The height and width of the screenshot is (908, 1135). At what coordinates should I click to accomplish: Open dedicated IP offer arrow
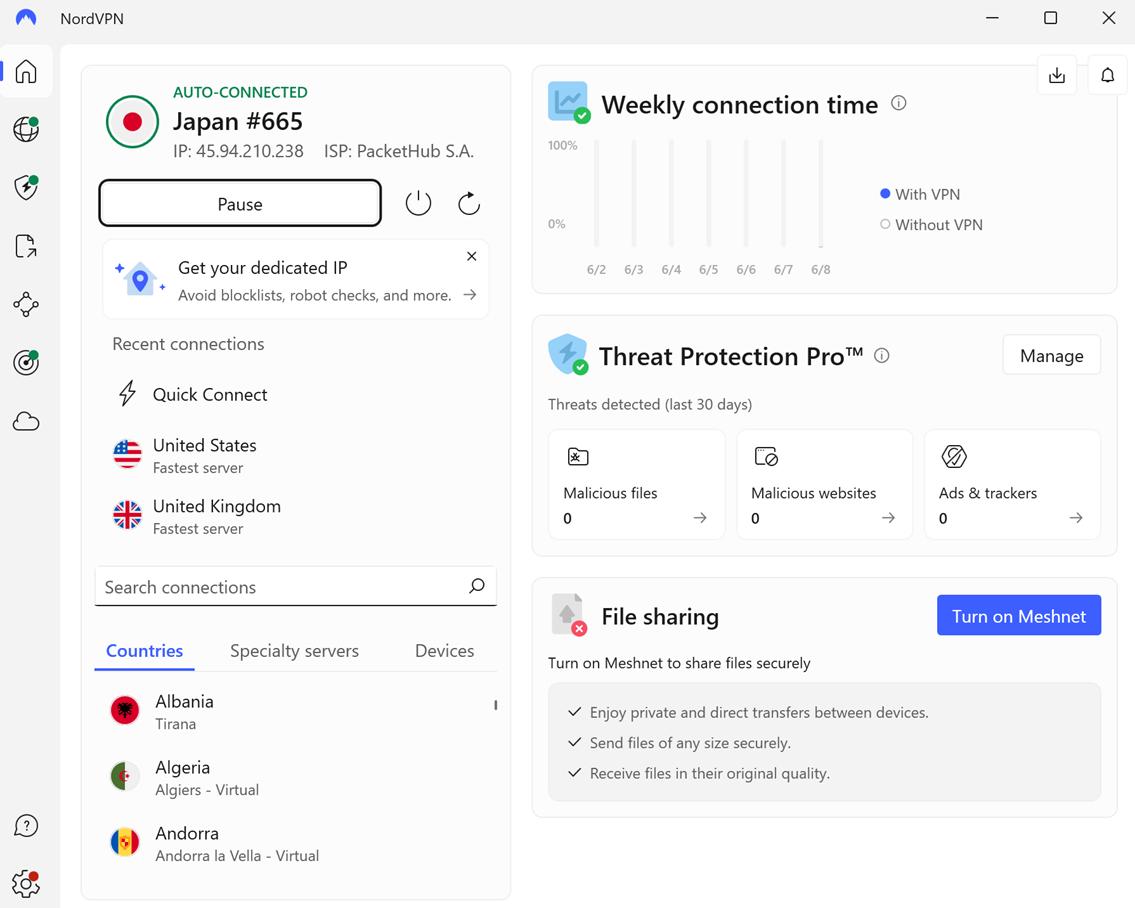pyautogui.click(x=470, y=295)
